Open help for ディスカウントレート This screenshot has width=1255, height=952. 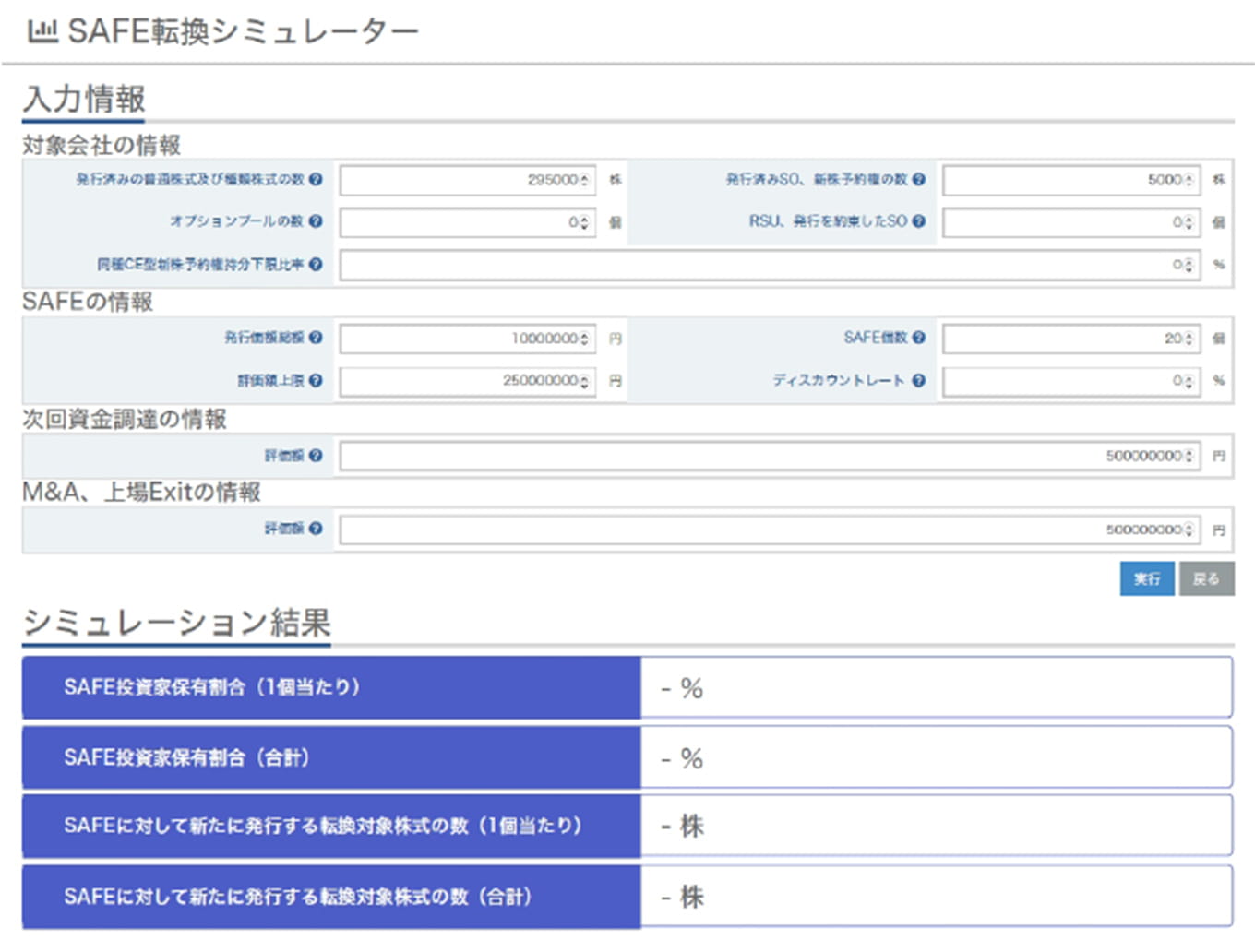tap(919, 380)
